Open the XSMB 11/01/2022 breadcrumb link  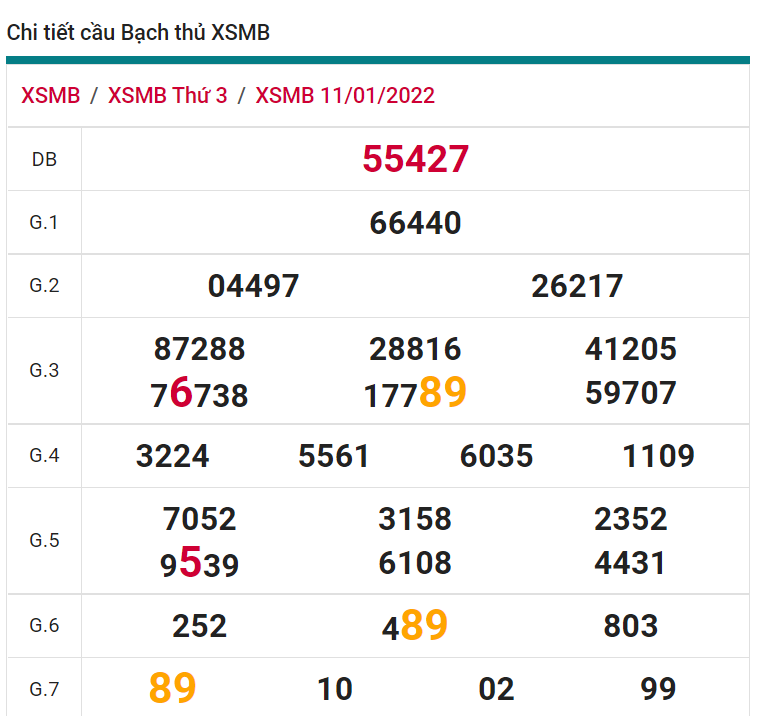(x=345, y=96)
